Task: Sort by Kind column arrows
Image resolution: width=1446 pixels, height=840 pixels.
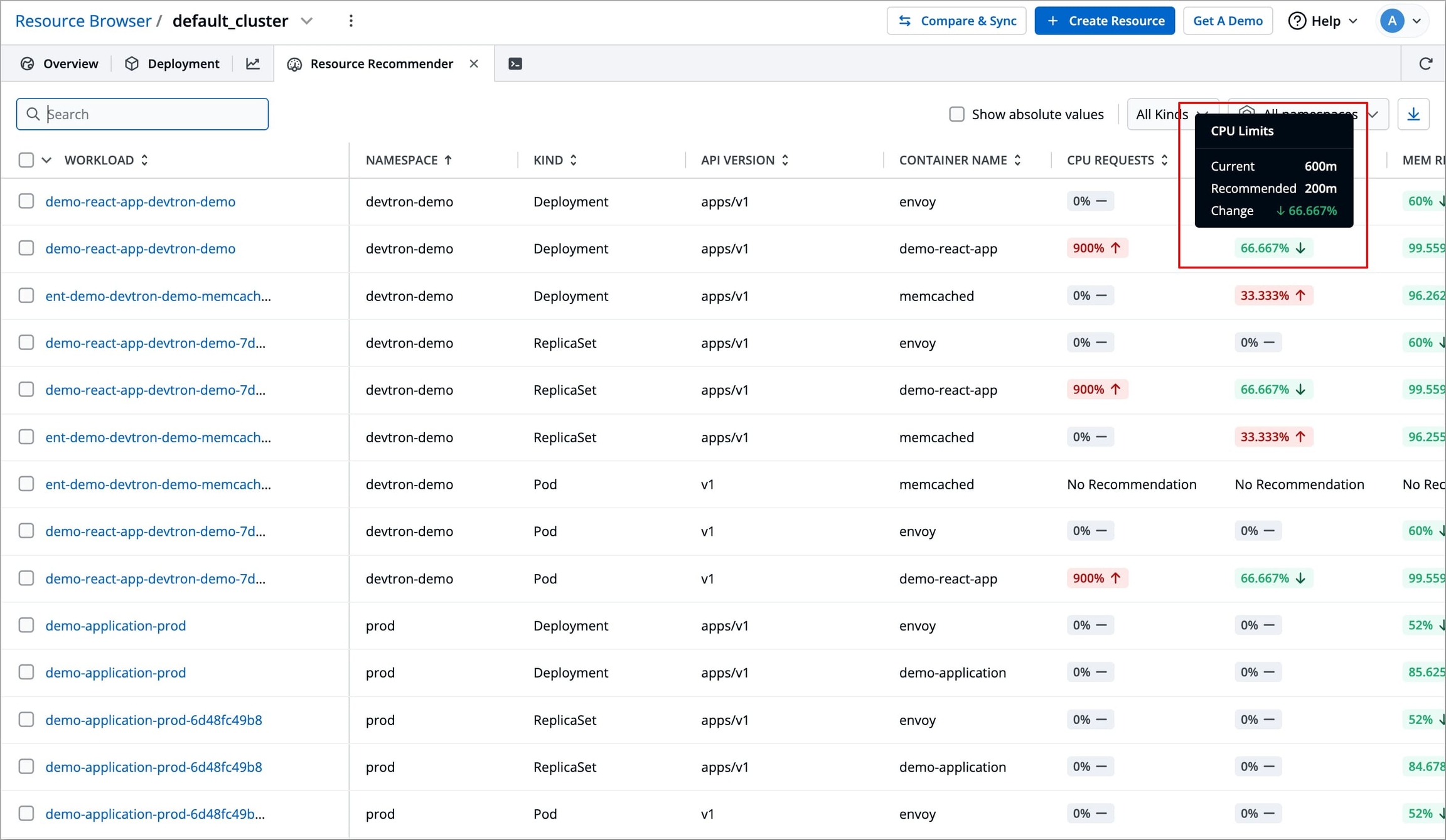Action: click(573, 160)
